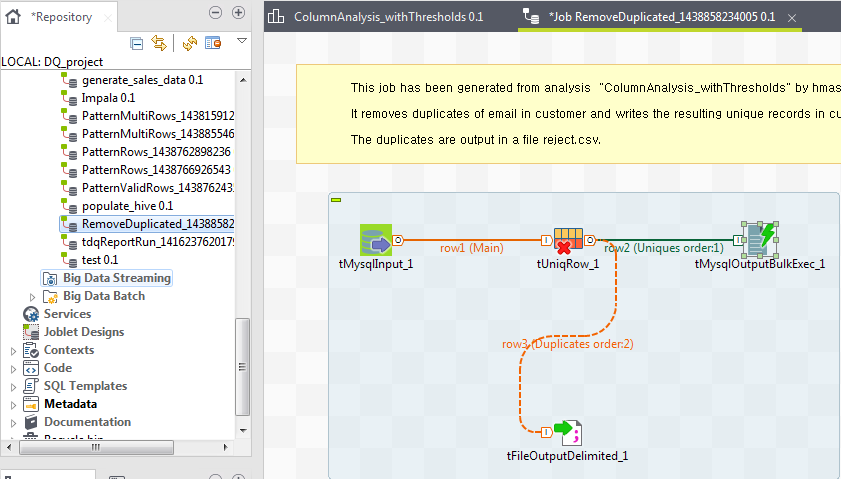Click repository horizontal scroll left arrow
This screenshot has width=841, height=479.
[x=9, y=447]
